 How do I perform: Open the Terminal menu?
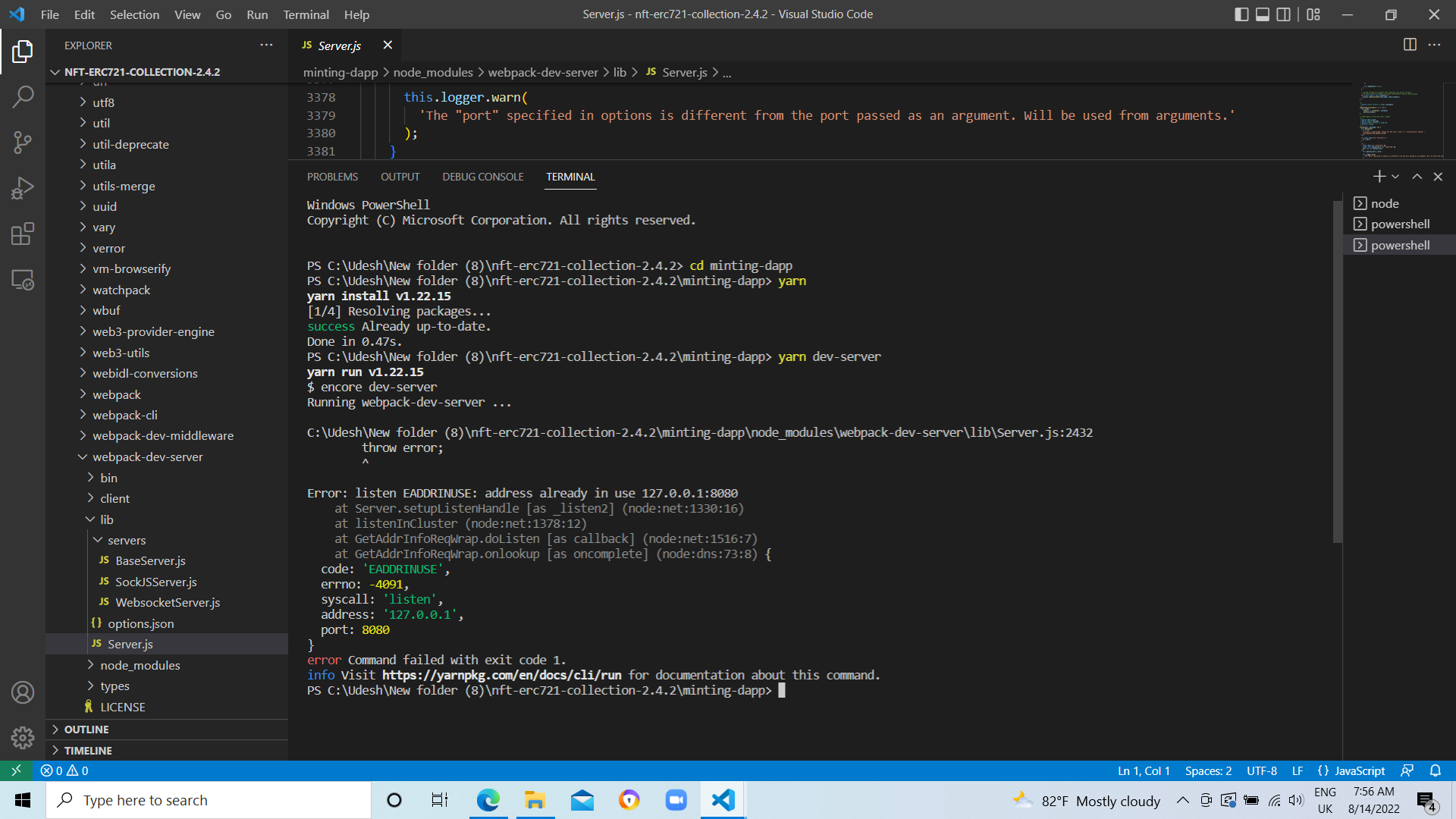coord(306,14)
